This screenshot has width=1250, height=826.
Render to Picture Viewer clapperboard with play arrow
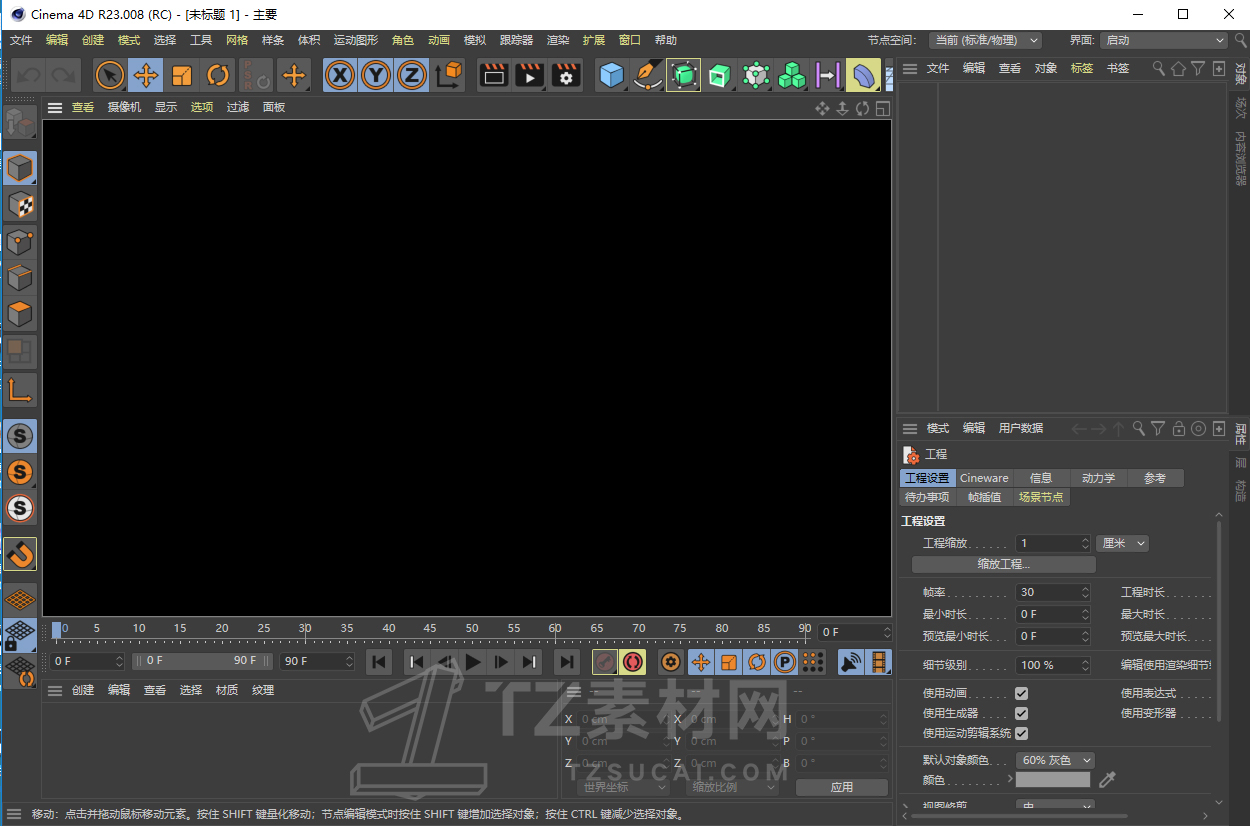[530, 75]
